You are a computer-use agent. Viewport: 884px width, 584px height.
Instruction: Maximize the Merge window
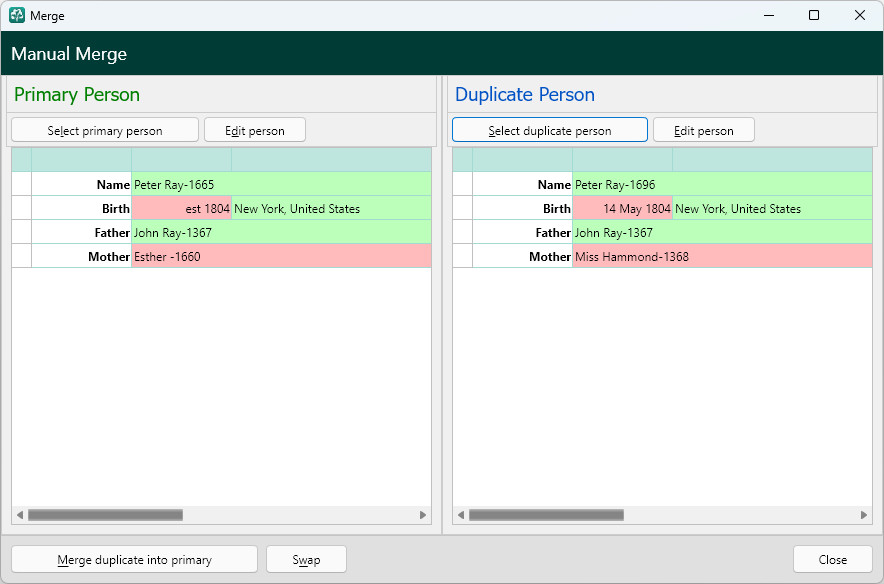(x=814, y=15)
